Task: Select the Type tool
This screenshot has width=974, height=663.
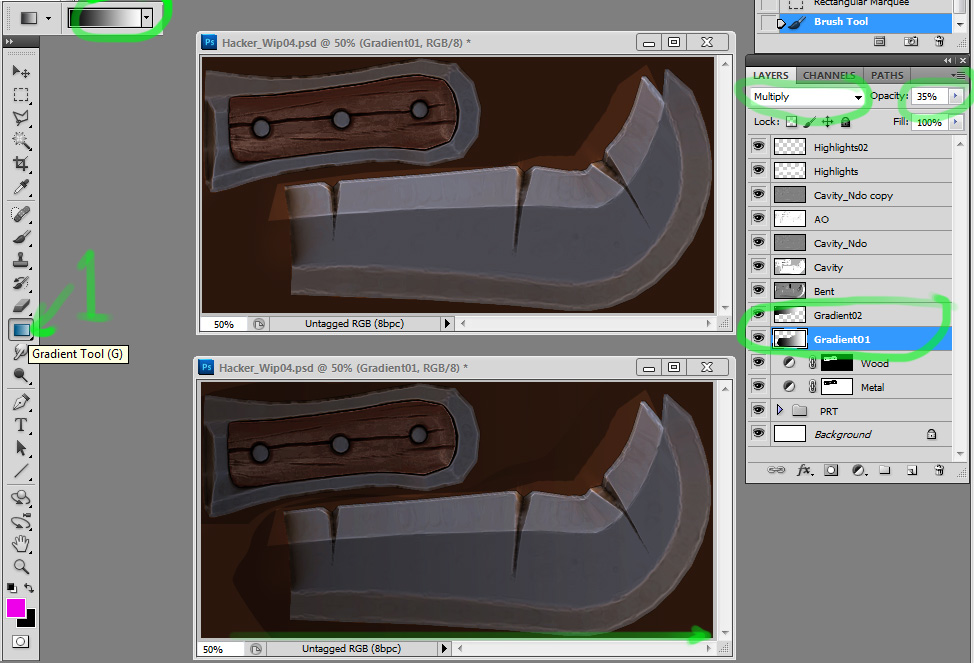Action: tap(21, 425)
